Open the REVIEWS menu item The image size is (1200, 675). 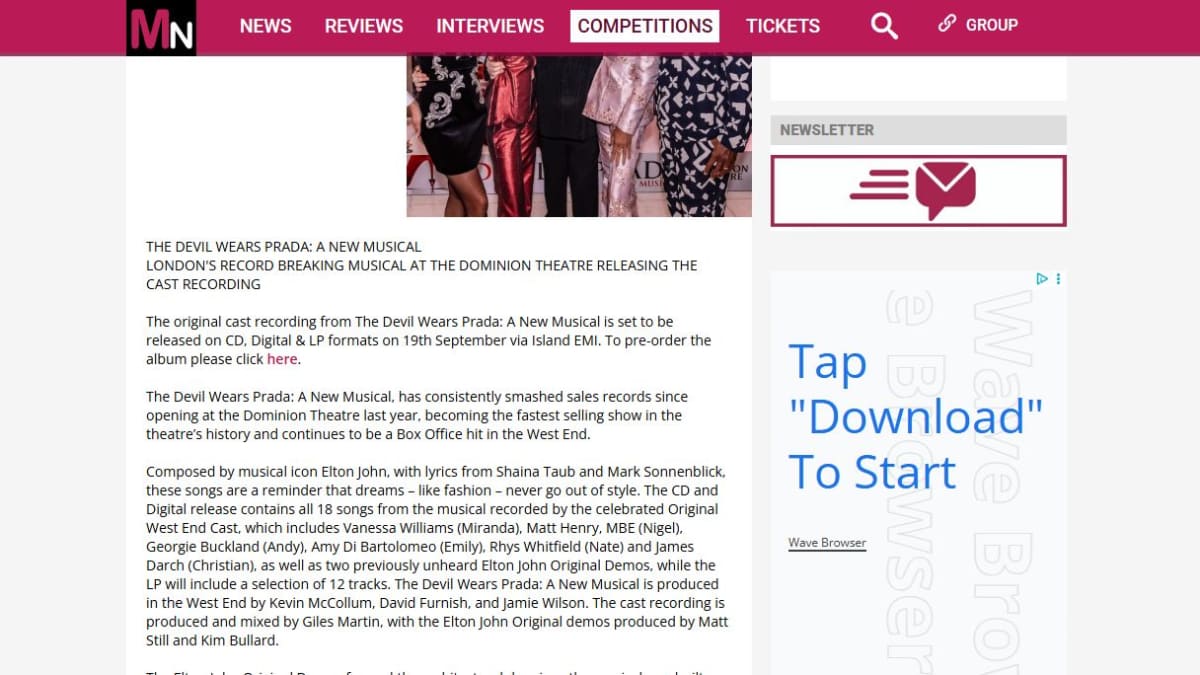tap(364, 26)
